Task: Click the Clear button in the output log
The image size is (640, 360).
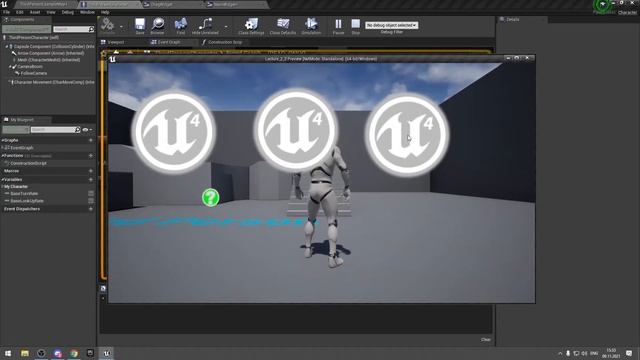Action: [x=485, y=340]
